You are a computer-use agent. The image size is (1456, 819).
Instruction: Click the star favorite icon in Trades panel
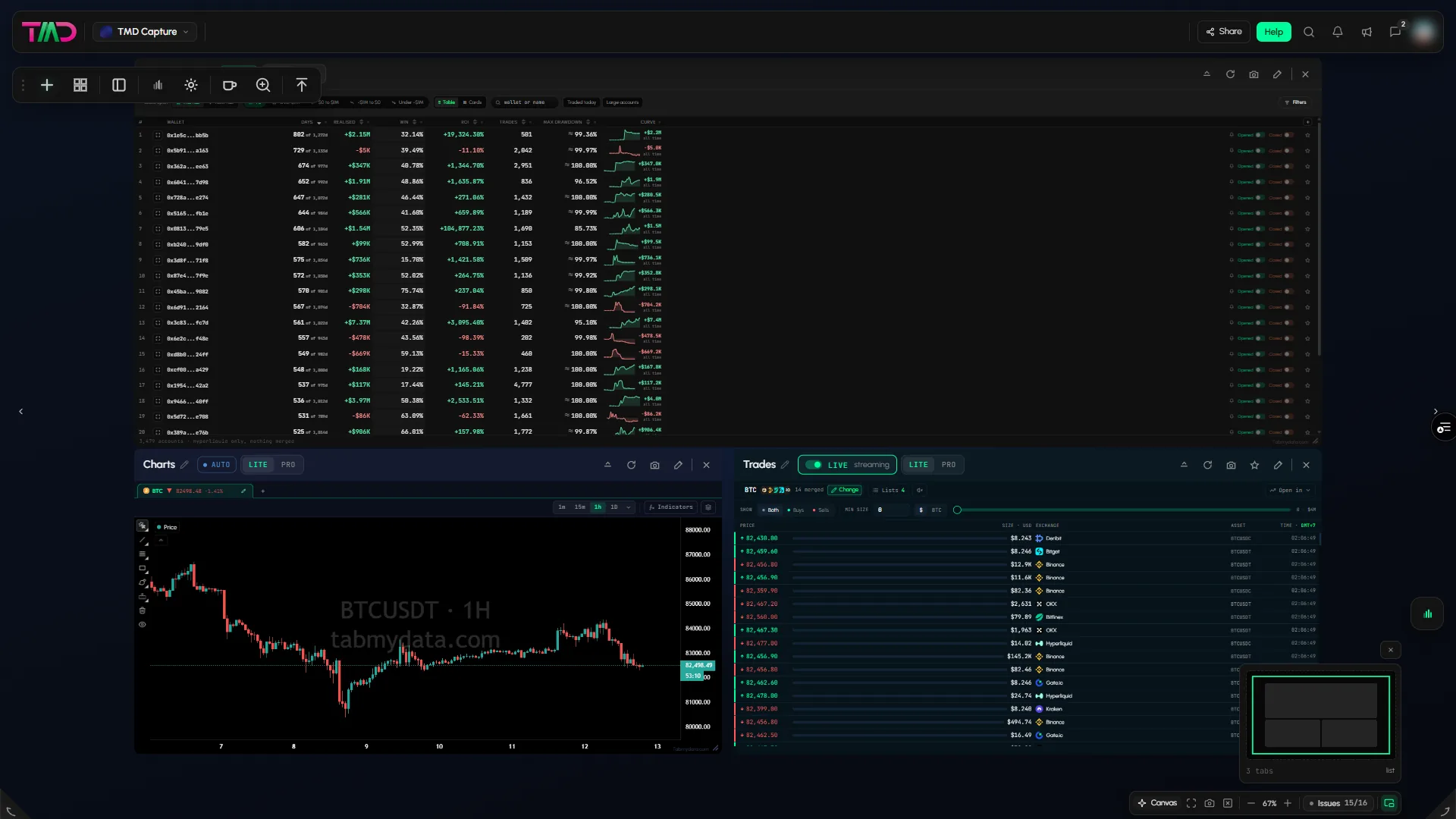coord(1254,465)
